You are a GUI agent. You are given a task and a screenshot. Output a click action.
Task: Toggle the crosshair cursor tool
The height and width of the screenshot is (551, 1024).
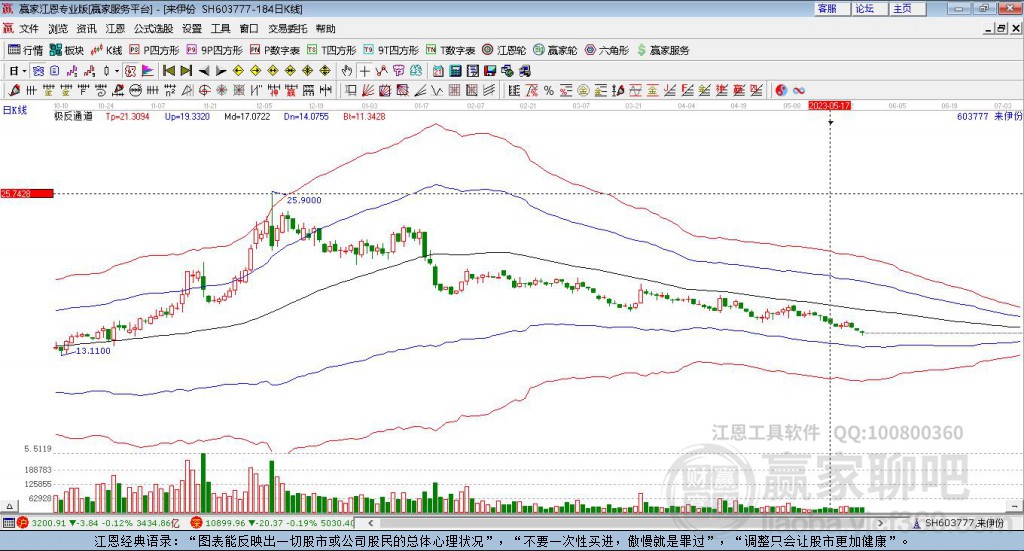(364, 71)
